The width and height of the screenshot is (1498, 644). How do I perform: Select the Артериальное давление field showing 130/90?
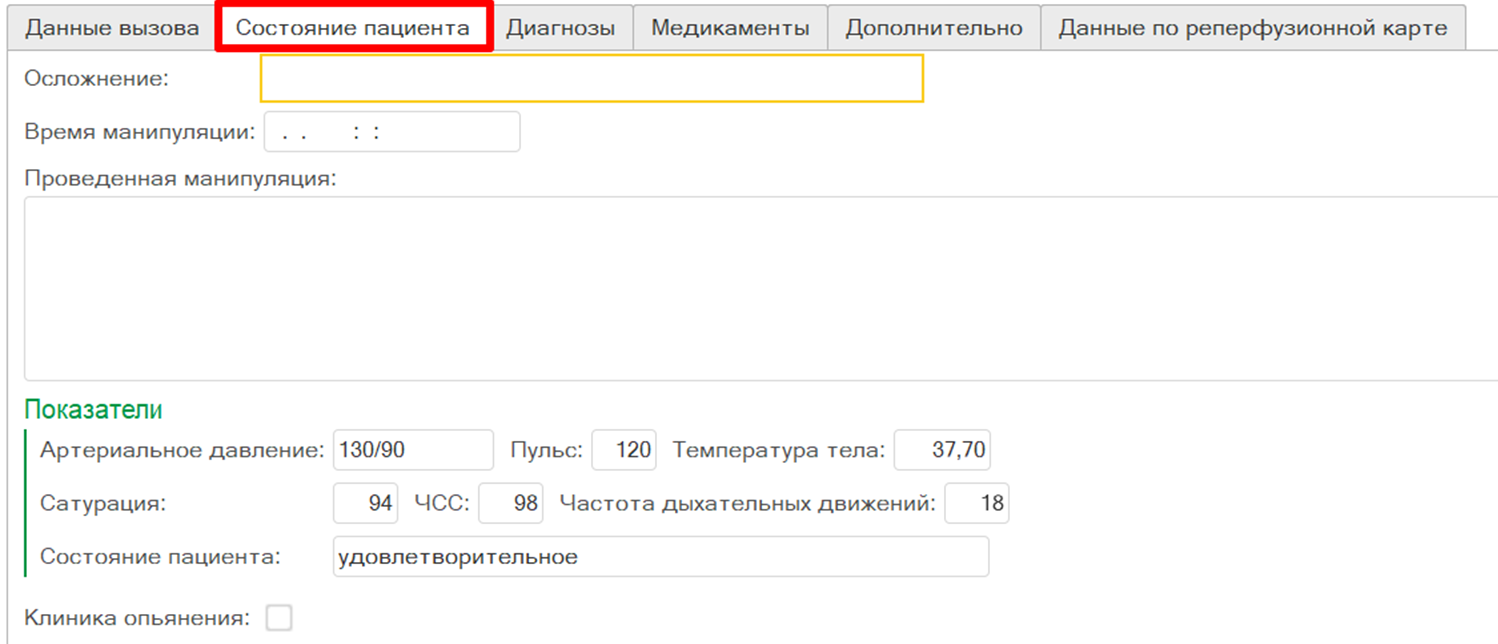point(413,450)
